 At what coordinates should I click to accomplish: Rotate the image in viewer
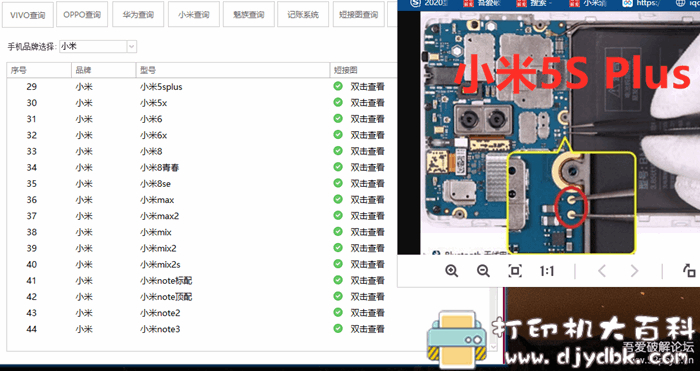(689, 271)
